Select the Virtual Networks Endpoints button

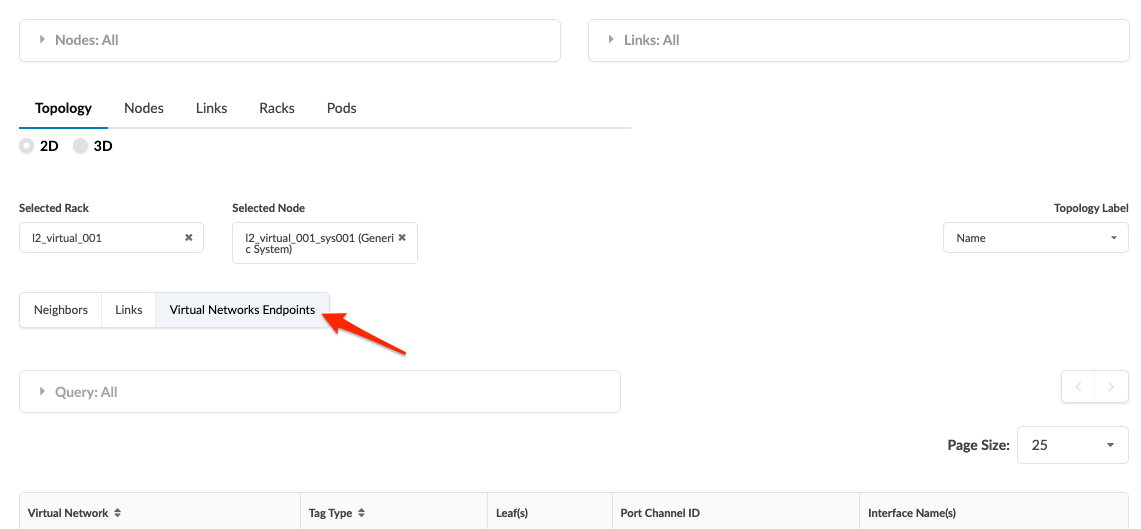[x=242, y=310]
